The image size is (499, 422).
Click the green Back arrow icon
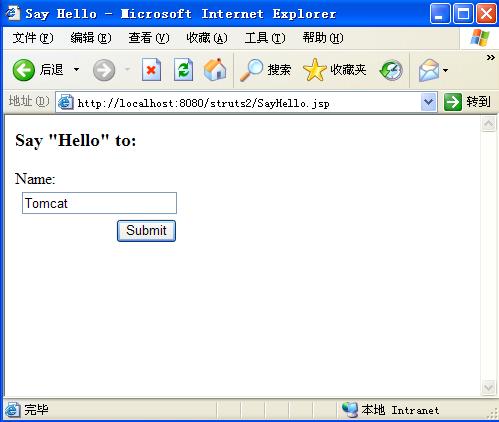point(24,70)
